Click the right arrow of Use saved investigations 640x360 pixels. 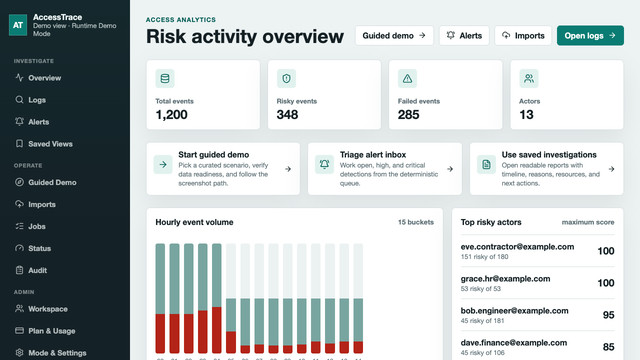[x=611, y=169]
